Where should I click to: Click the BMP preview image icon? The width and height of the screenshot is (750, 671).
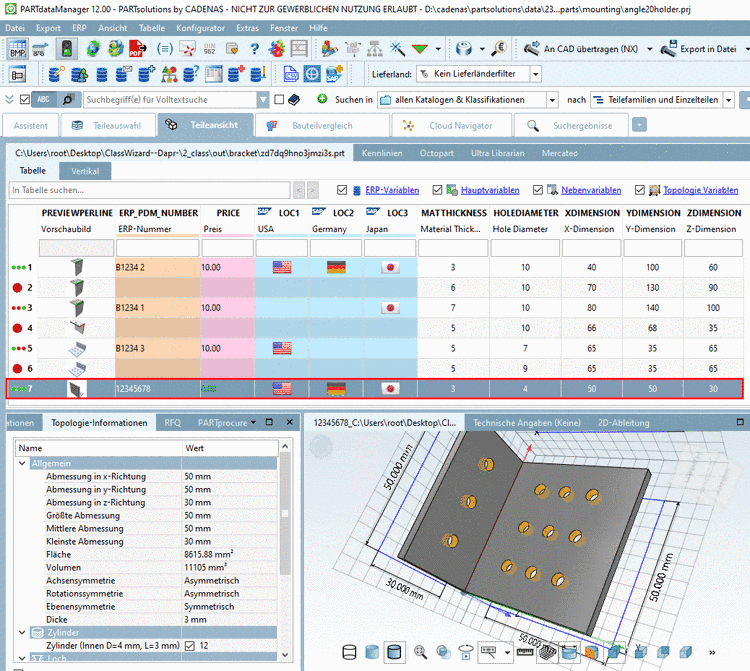coord(17,49)
